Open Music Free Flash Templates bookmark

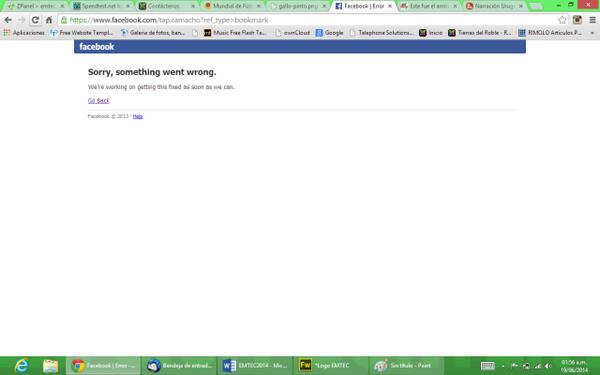pos(235,33)
